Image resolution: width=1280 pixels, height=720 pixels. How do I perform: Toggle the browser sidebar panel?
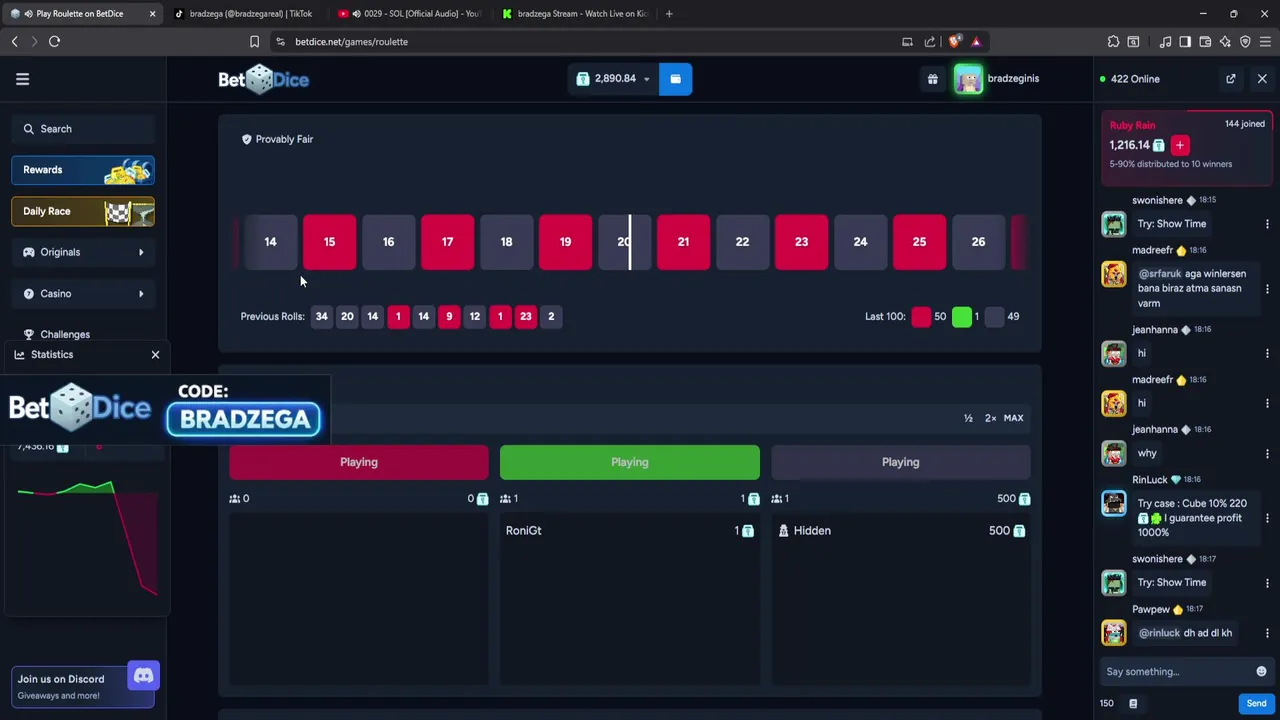1185,42
